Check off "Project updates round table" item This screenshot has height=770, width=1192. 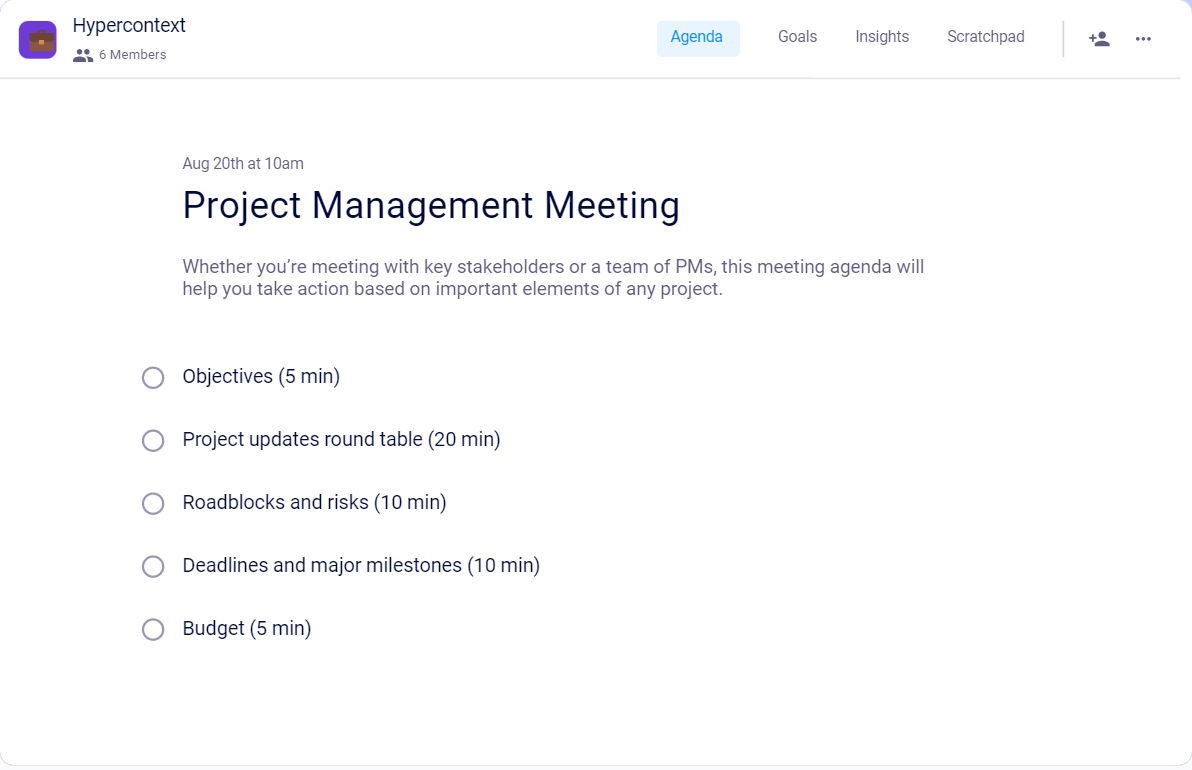pyautogui.click(x=152, y=441)
